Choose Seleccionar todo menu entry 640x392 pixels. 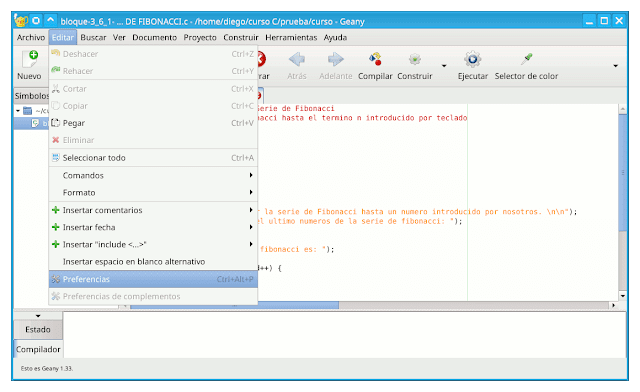153,158
